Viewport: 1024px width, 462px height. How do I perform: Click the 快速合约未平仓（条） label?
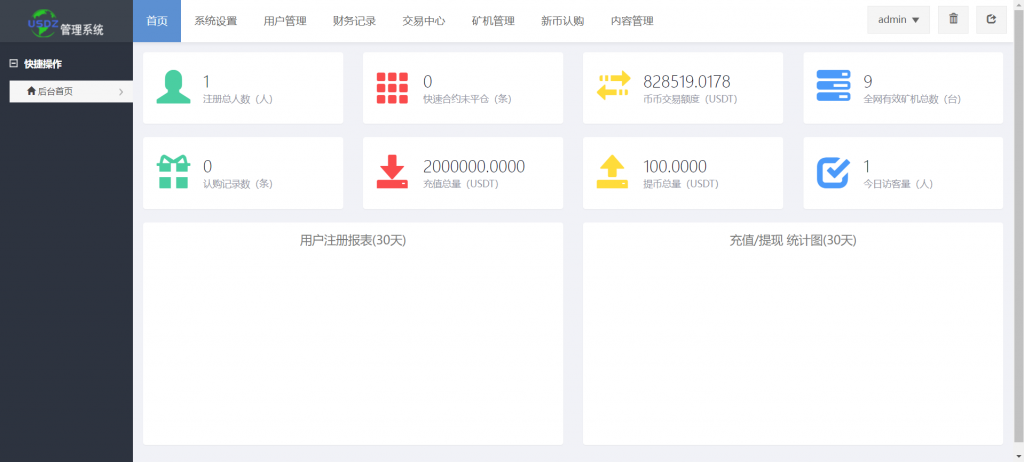tap(467, 99)
